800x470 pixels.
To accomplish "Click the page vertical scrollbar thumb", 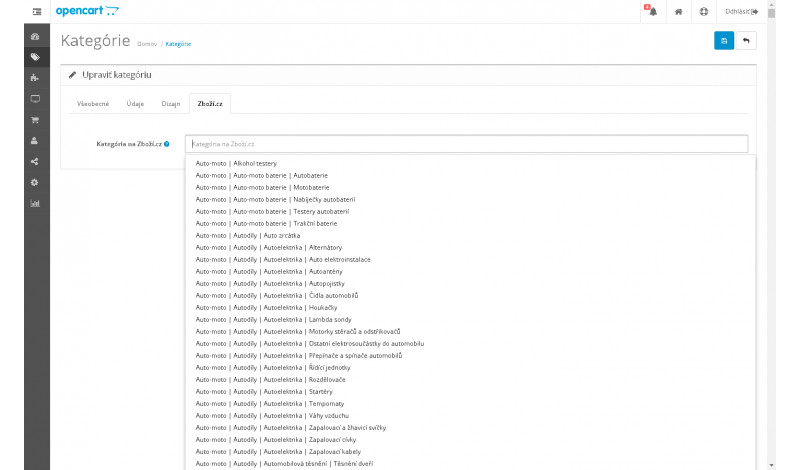I will (771, 12).
